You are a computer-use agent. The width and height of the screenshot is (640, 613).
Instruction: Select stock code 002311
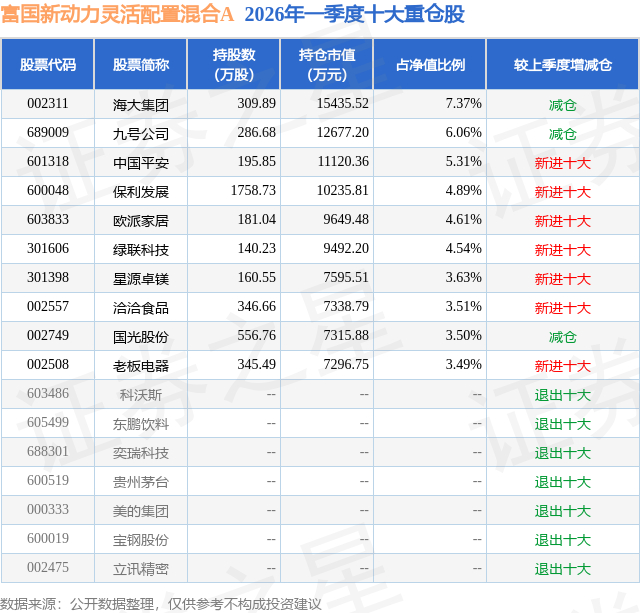(48, 103)
